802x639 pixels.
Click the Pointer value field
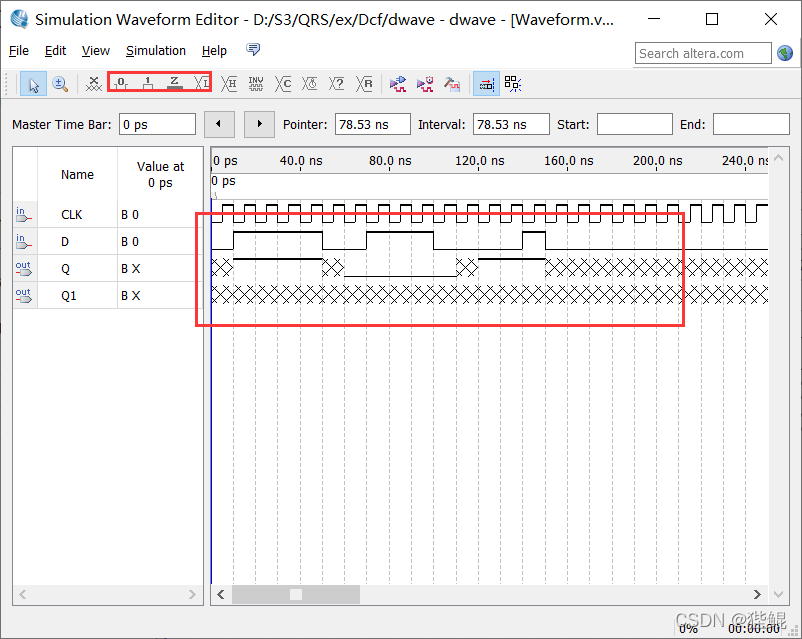(372, 124)
